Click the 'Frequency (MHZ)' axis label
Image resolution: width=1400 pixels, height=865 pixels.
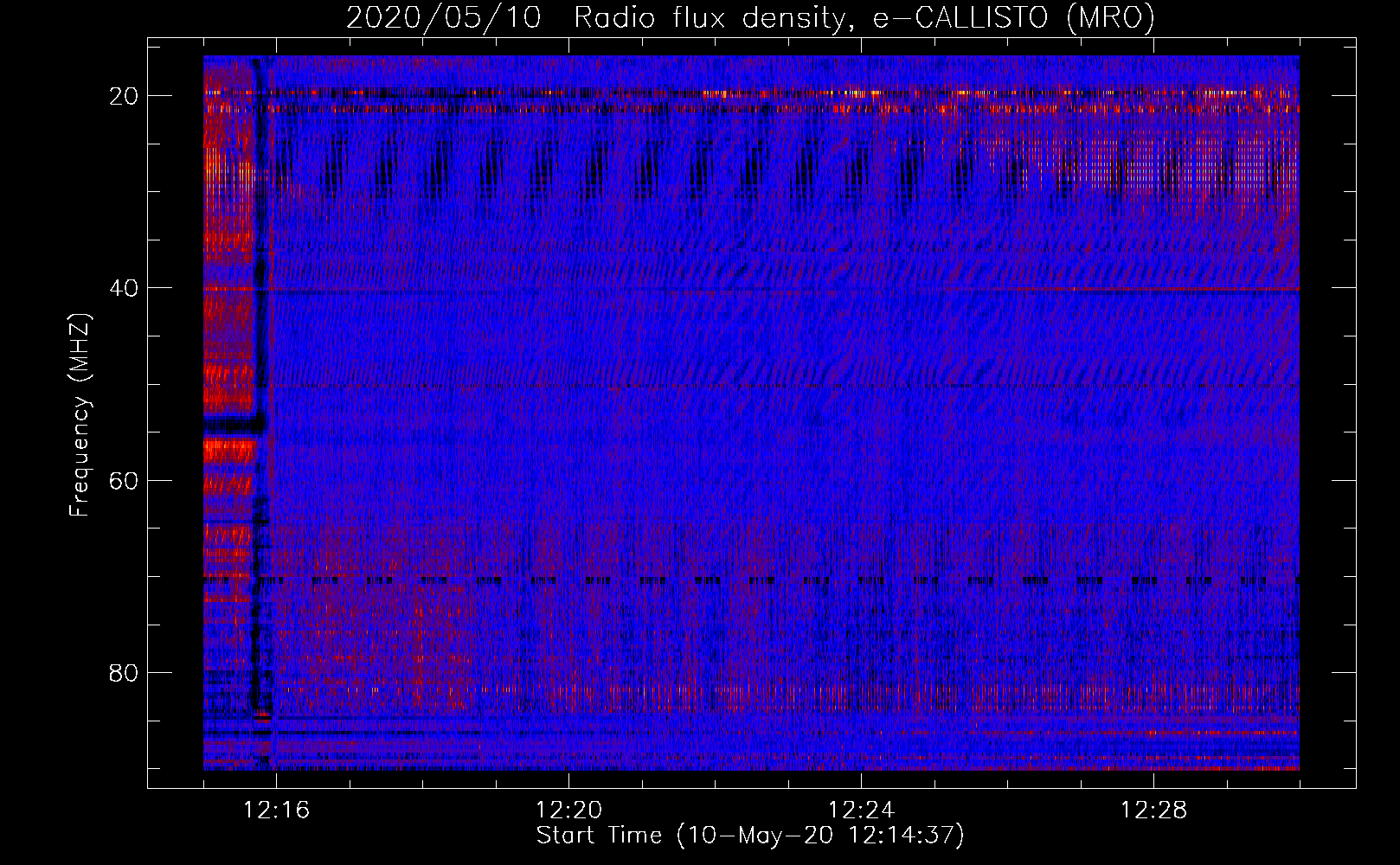click(80, 415)
